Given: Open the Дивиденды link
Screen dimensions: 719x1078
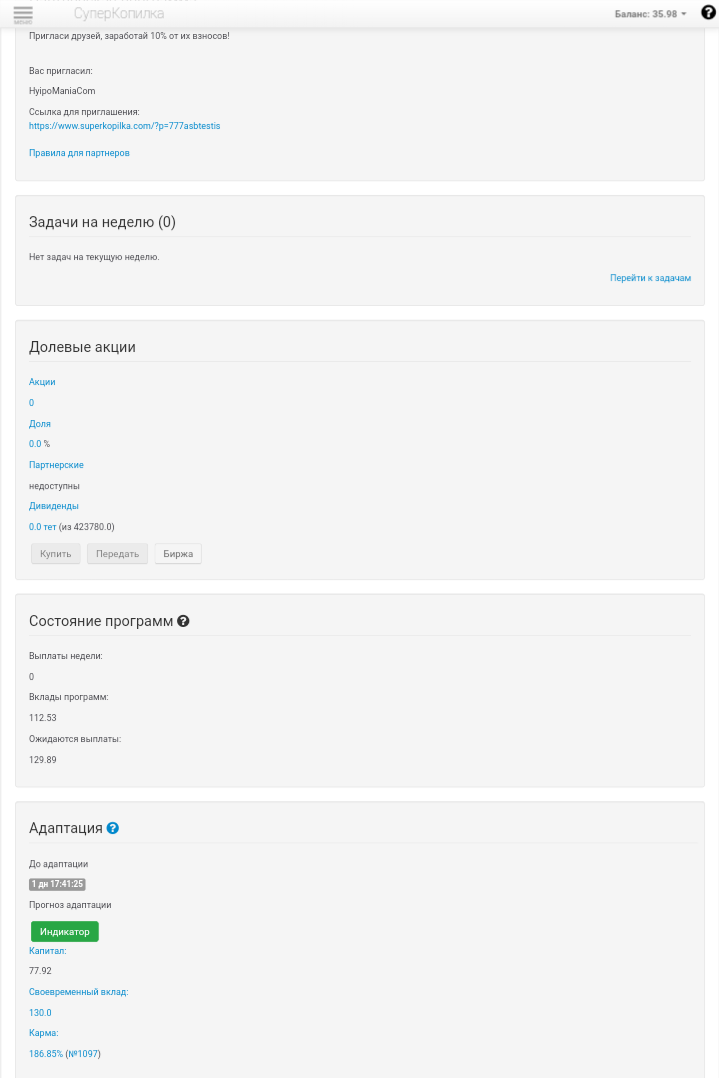Looking at the screenshot, I should click(53, 506).
